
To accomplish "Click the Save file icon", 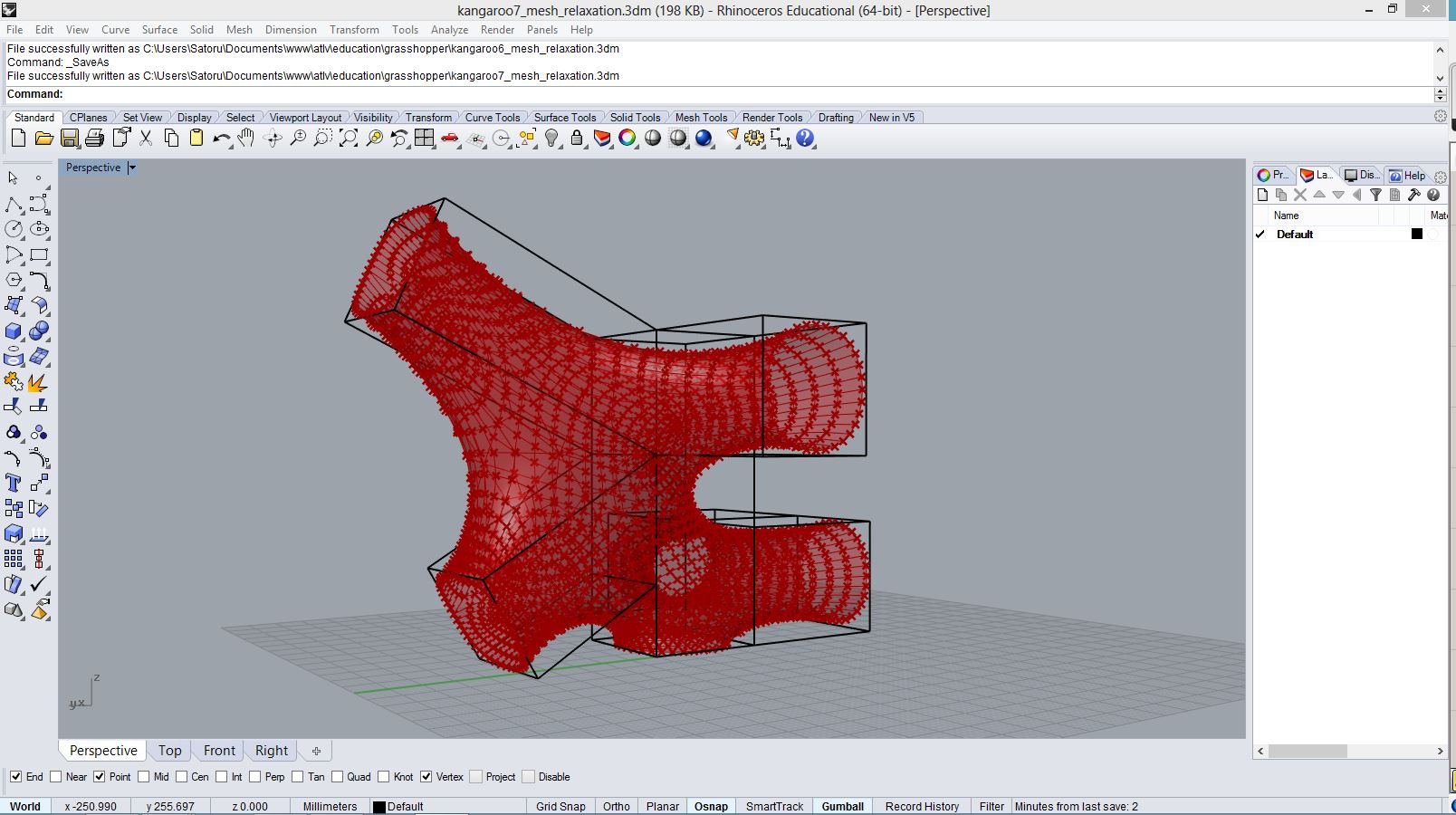I will (x=69, y=139).
